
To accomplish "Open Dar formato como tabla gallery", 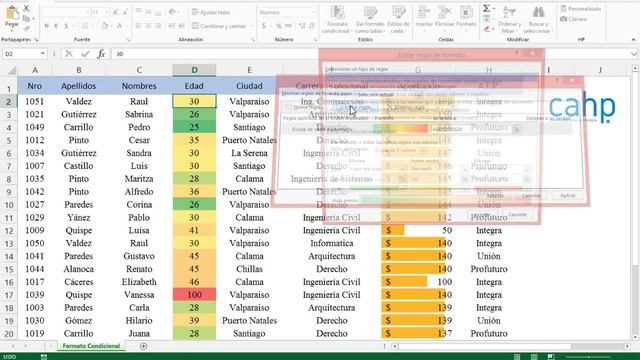I will (370, 20).
